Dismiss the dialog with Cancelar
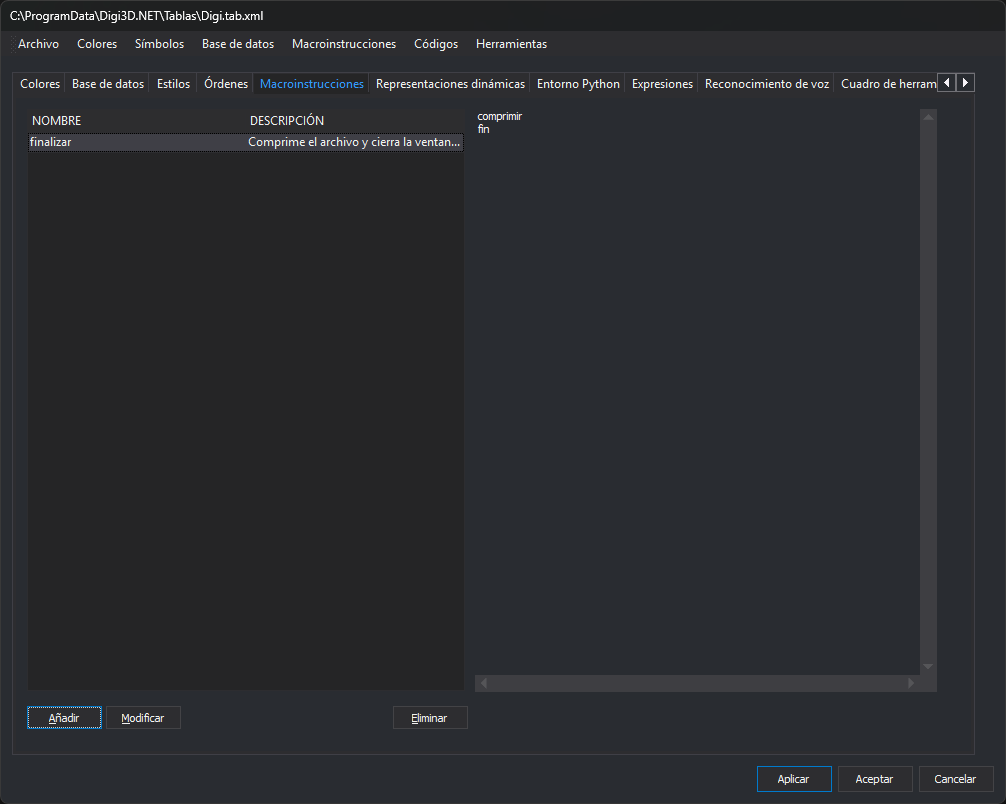 pos(956,779)
